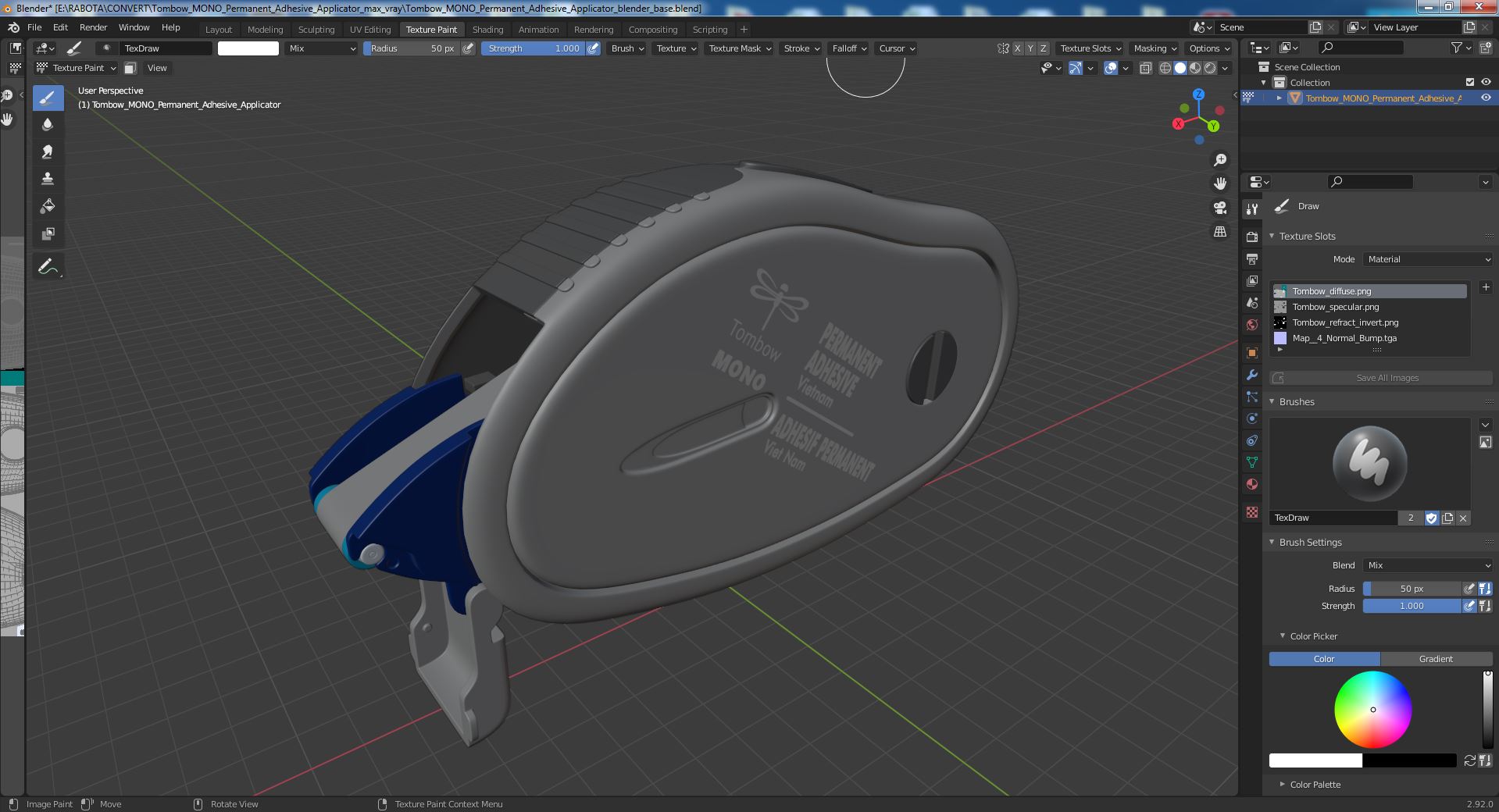Select the Mask tool
The image size is (1499, 812).
pyautogui.click(x=48, y=234)
